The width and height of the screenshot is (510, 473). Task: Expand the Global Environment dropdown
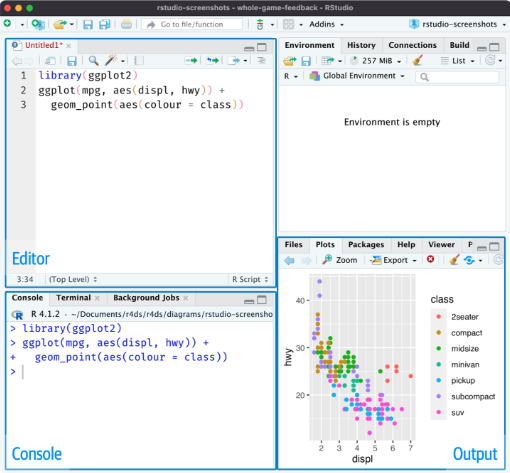(357, 76)
